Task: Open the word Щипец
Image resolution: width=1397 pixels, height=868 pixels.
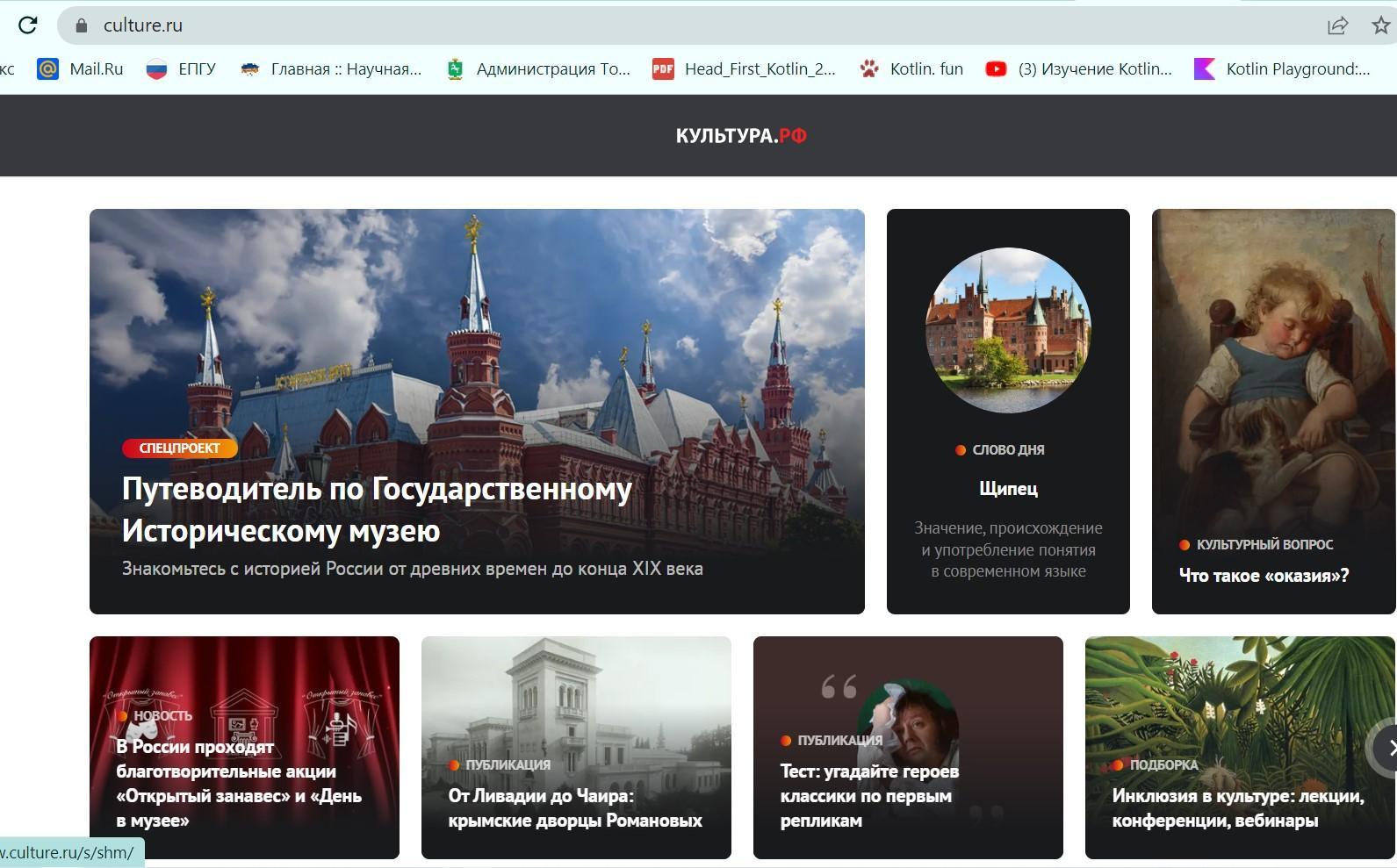Action: [x=1008, y=489]
